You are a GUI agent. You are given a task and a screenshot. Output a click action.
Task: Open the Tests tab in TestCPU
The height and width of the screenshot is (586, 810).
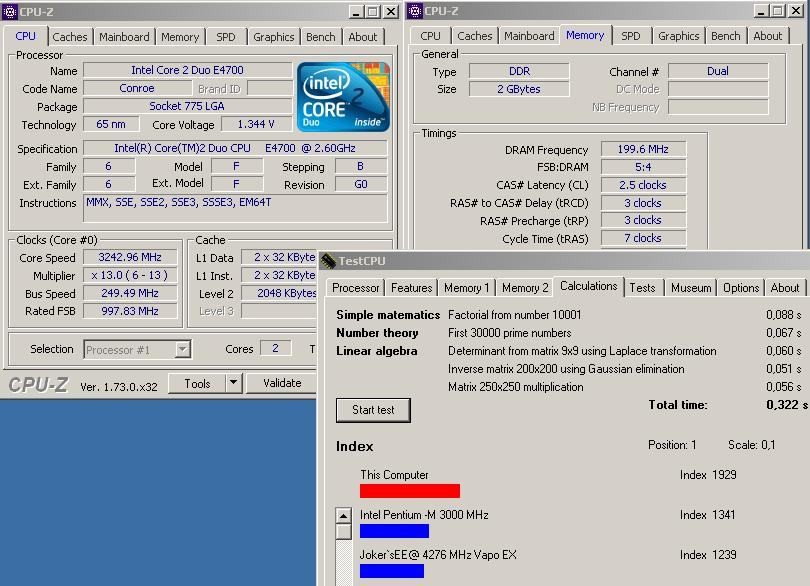click(642, 288)
